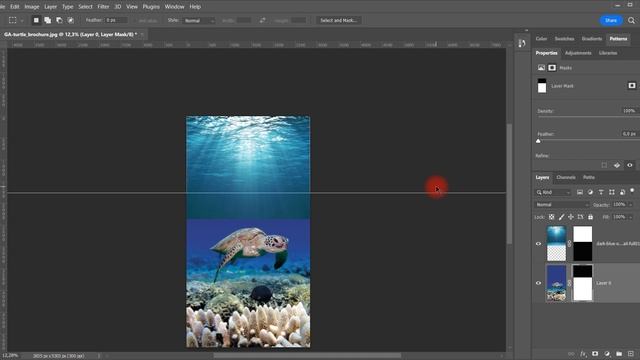Filter layers by adjustment layers icon
The width and height of the screenshot is (640, 360).
click(590, 192)
